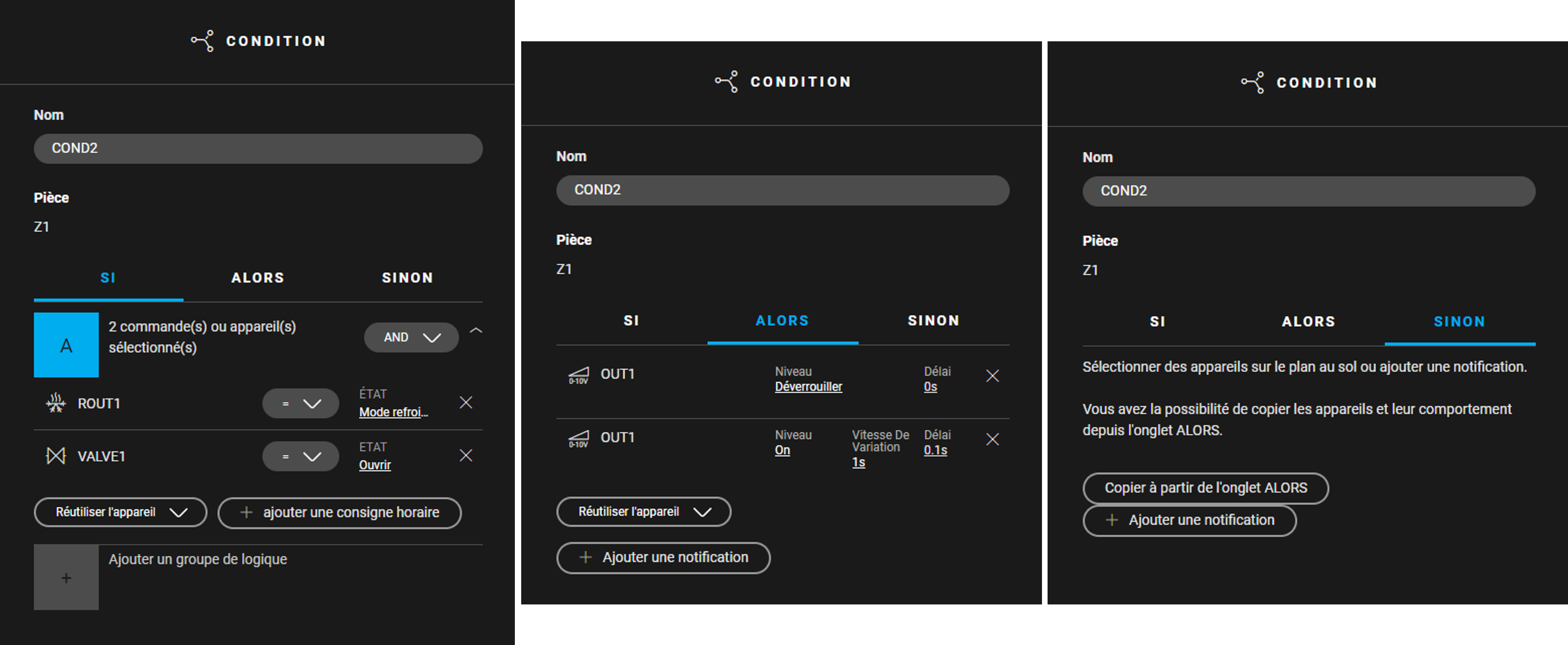Click the ROUT1 heating/cooling device icon
The image size is (1568, 645).
[x=56, y=403]
